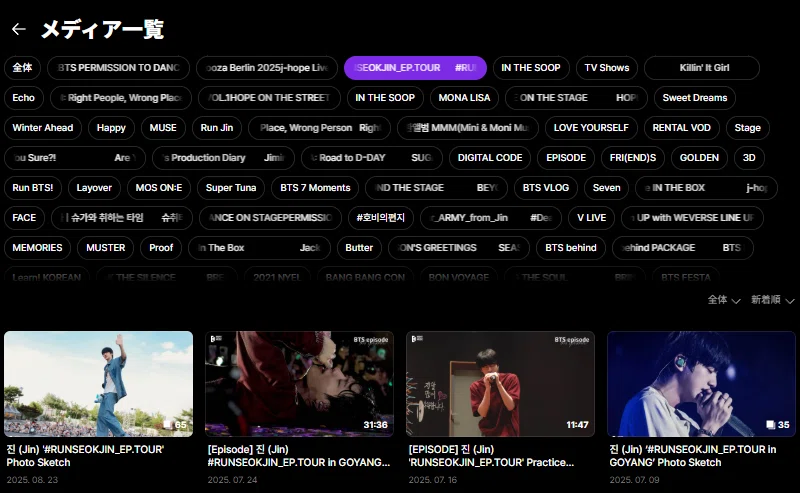Filter by the BTS VLOG chip

[545, 188]
